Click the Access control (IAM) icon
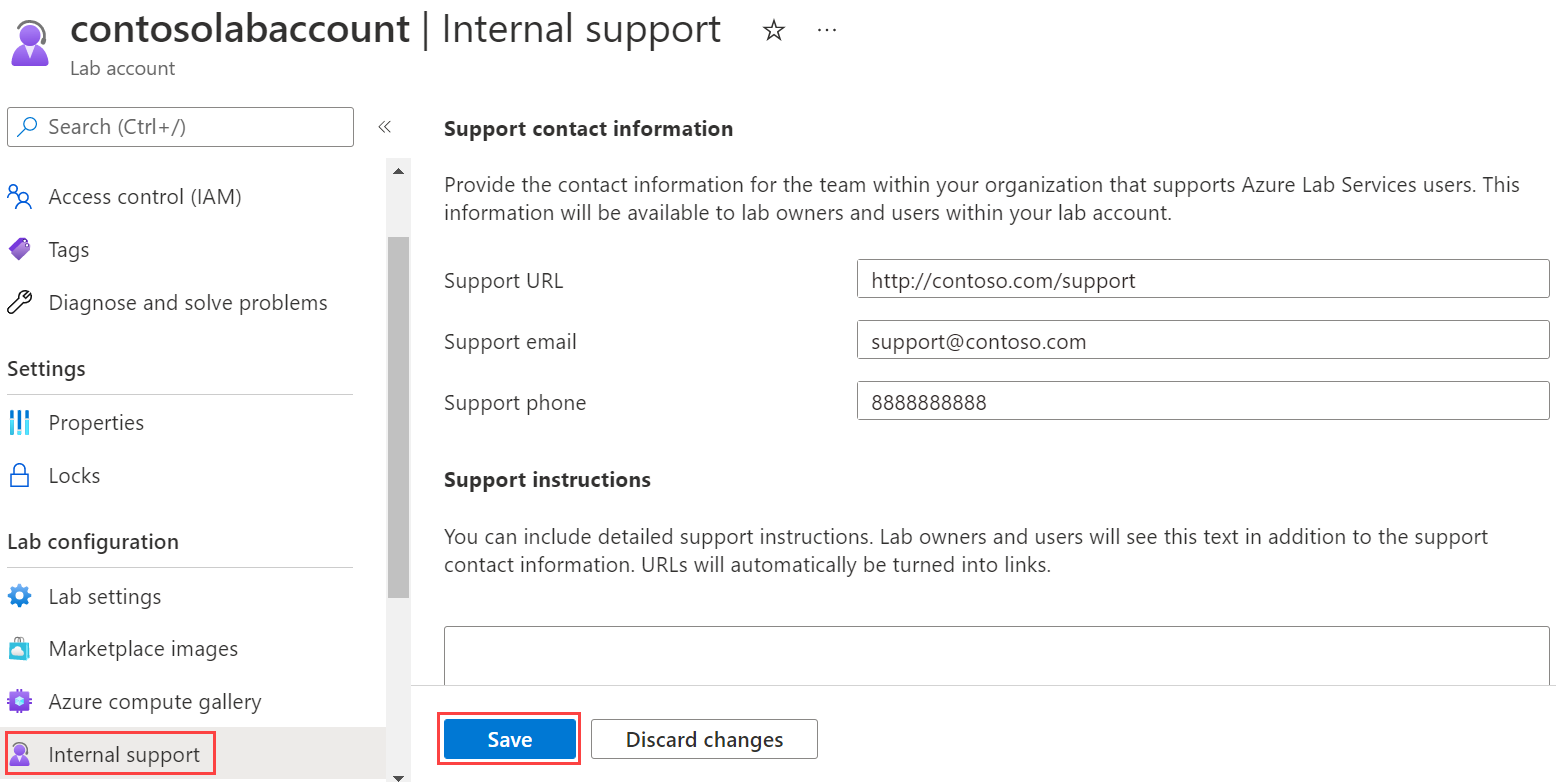The width and height of the screenshot is (1556, 782). [x=19, y=197]
